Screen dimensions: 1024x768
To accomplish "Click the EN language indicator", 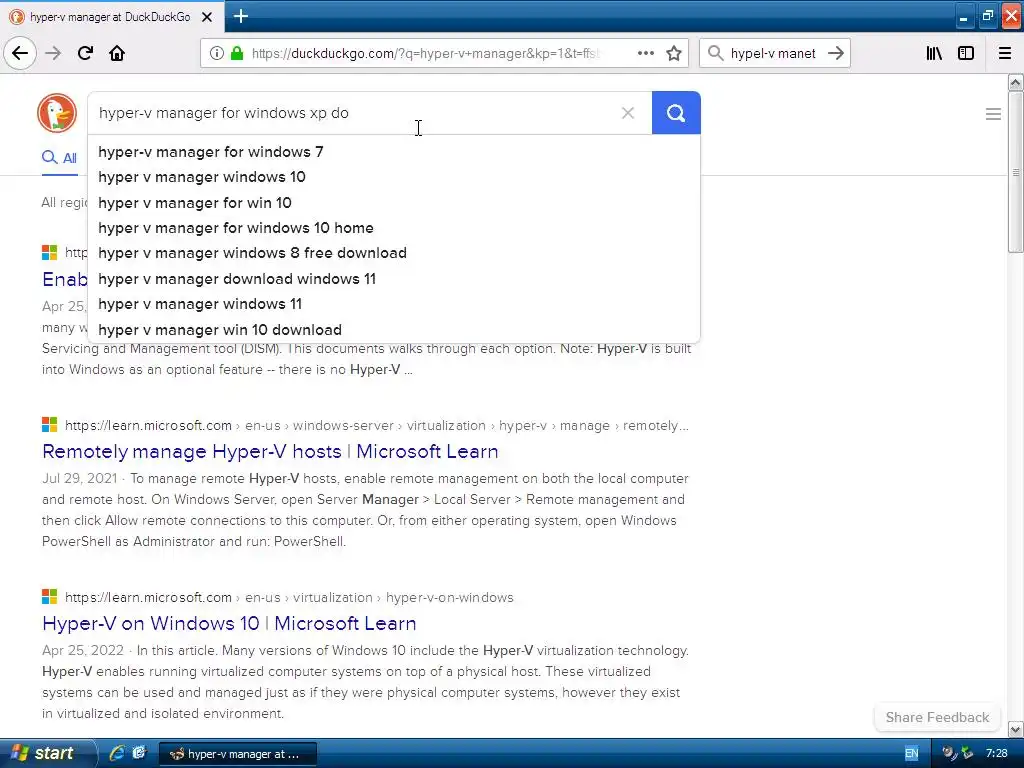I will point(911,754).
